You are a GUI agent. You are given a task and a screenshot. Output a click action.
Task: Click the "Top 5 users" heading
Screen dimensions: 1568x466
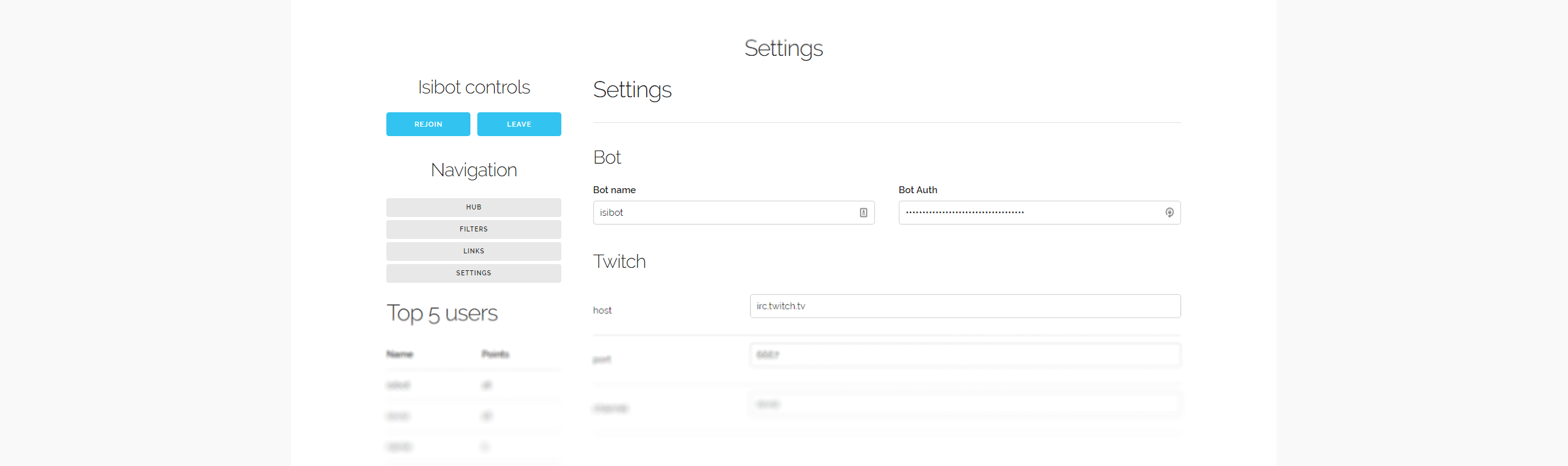click(x=442, y=313)
